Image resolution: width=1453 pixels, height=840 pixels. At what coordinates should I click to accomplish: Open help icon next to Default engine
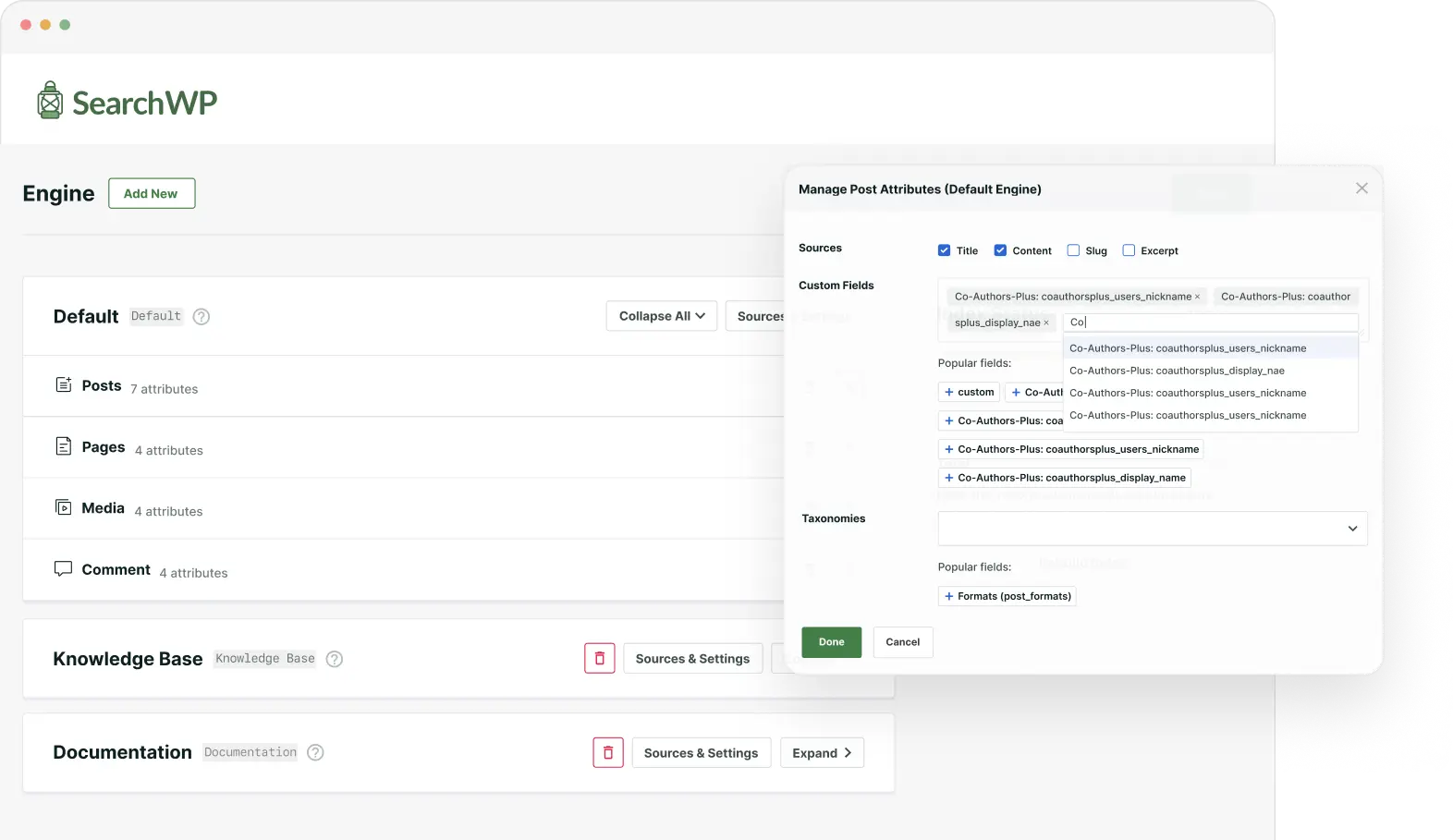(x=201, y=316)
